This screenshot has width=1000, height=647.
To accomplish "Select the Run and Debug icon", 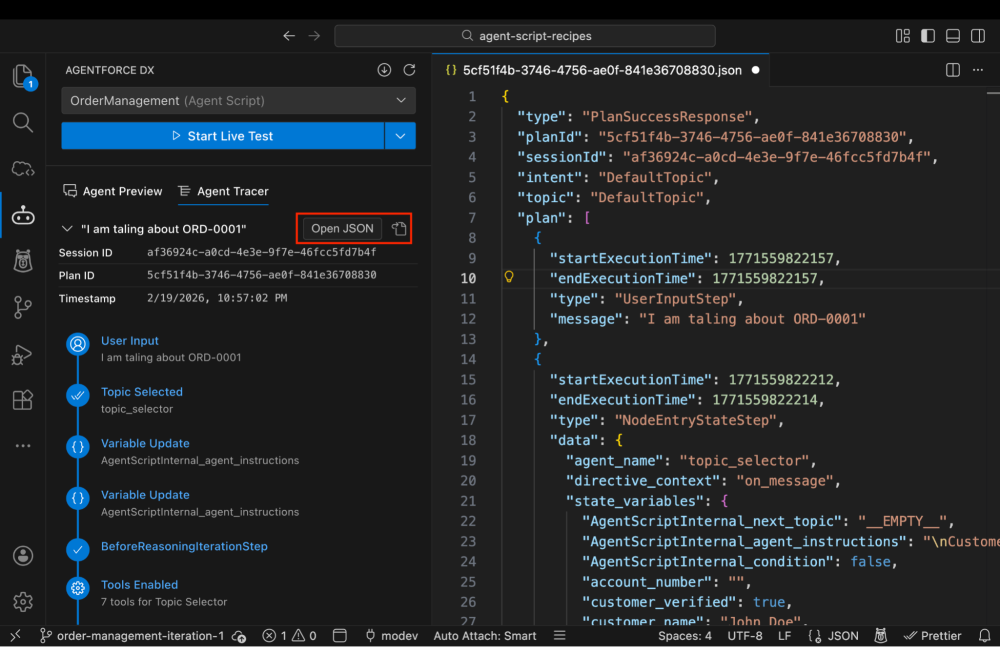I will [22, 353].
